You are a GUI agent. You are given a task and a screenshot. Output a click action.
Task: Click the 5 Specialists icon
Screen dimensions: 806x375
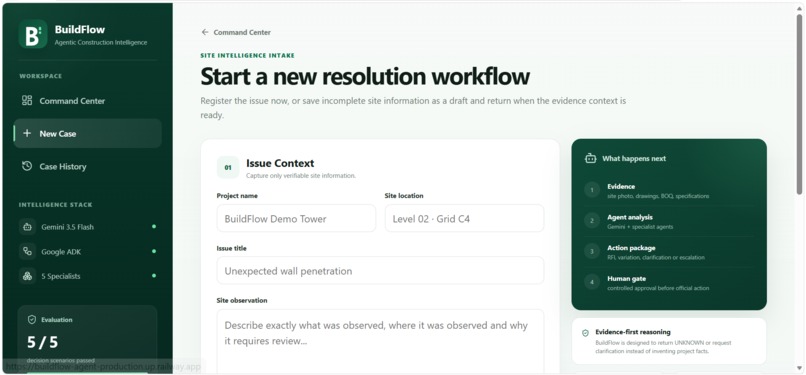point(27,276)
